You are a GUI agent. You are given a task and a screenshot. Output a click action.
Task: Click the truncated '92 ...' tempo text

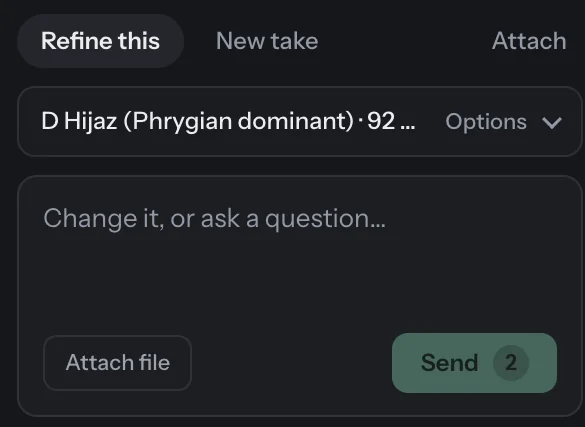coord(391,121)
